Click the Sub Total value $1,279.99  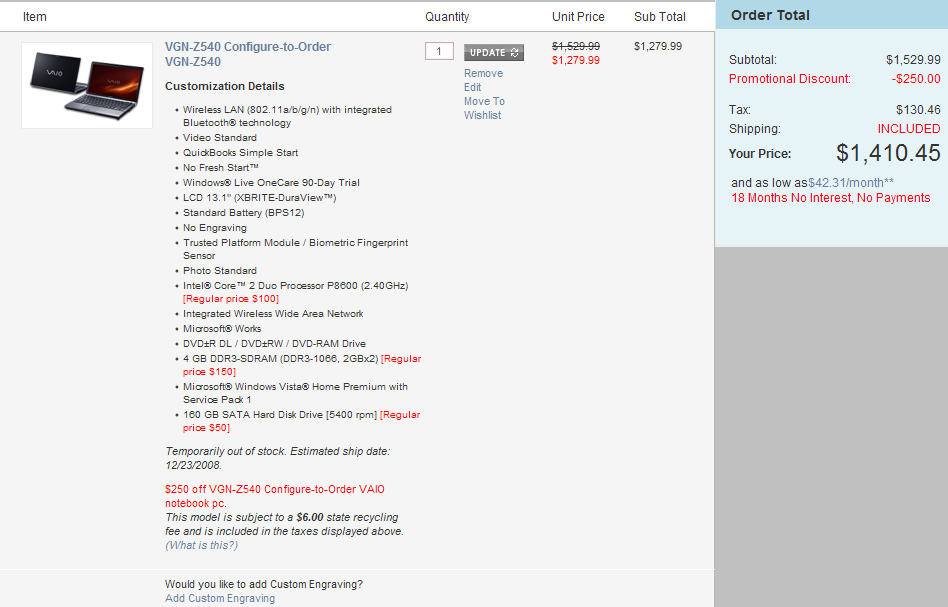click(x=658, y=46)
